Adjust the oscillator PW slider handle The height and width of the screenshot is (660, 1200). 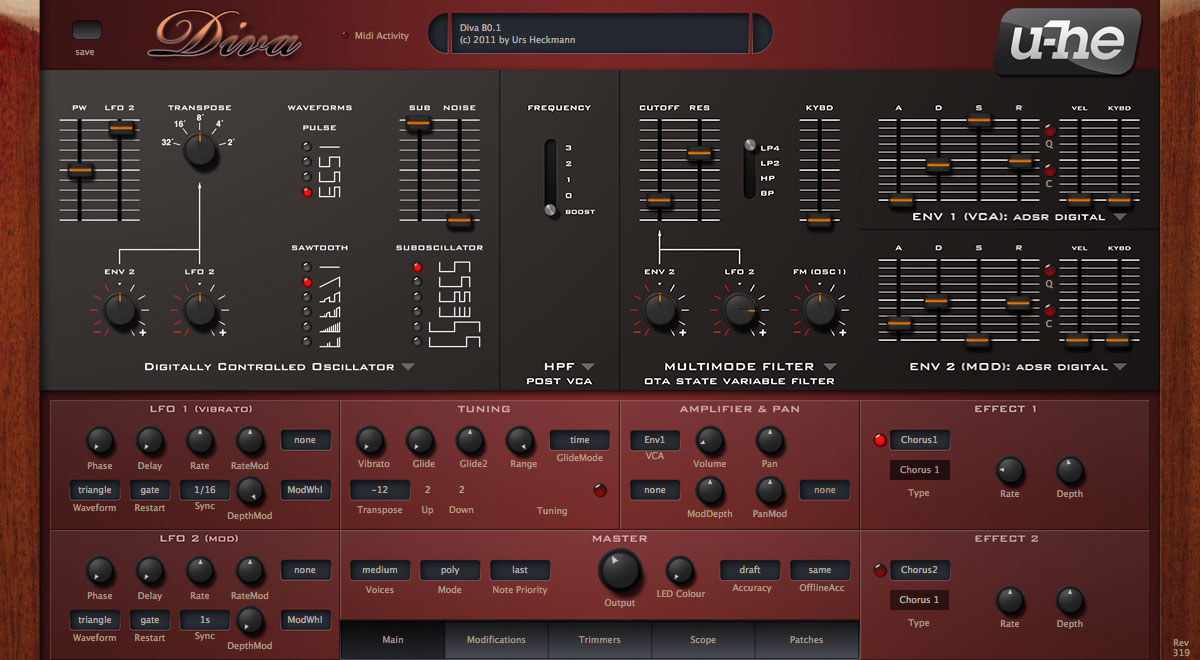click(80, 172)
